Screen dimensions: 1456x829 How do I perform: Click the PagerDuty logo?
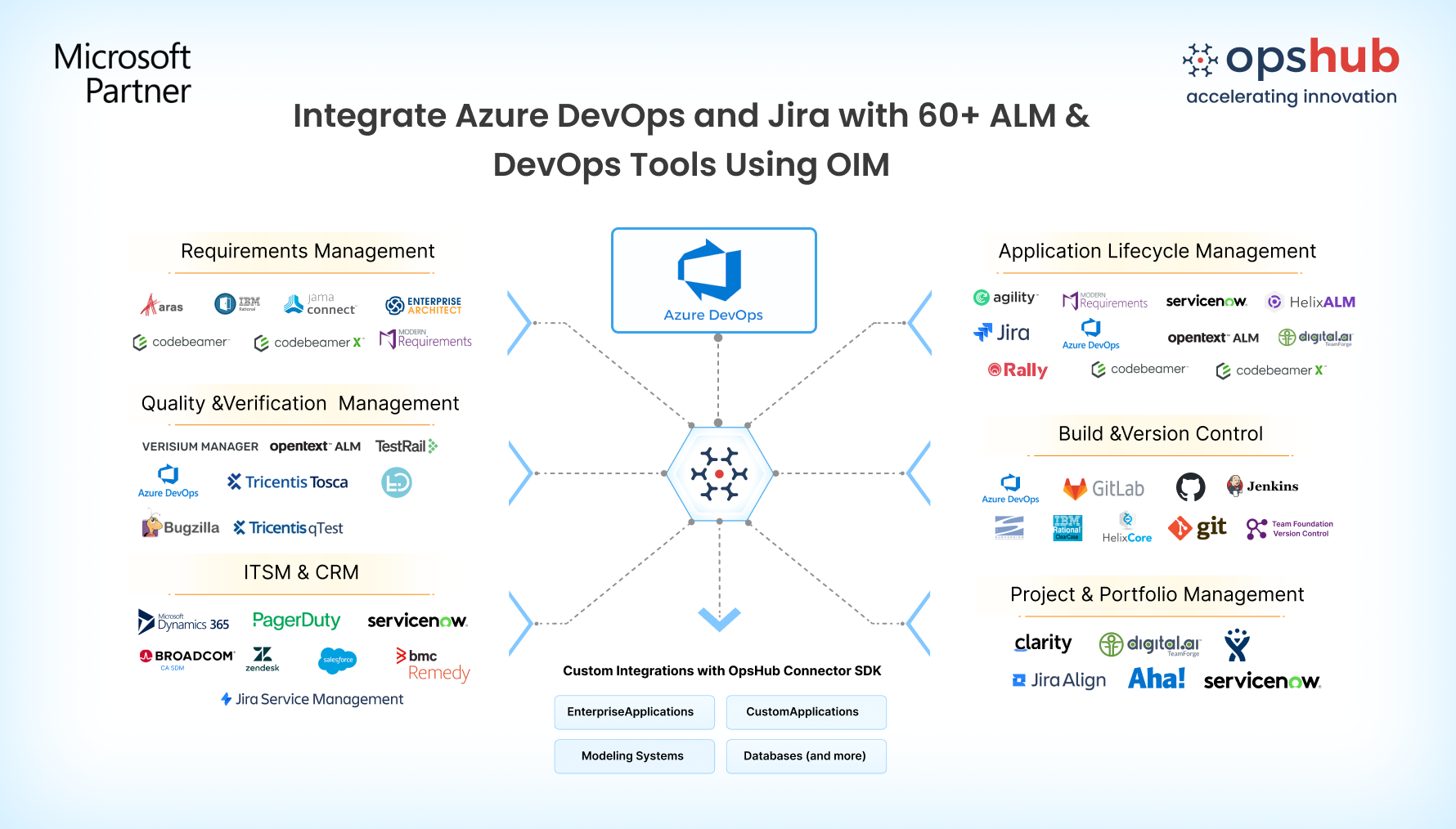[296, 621]
